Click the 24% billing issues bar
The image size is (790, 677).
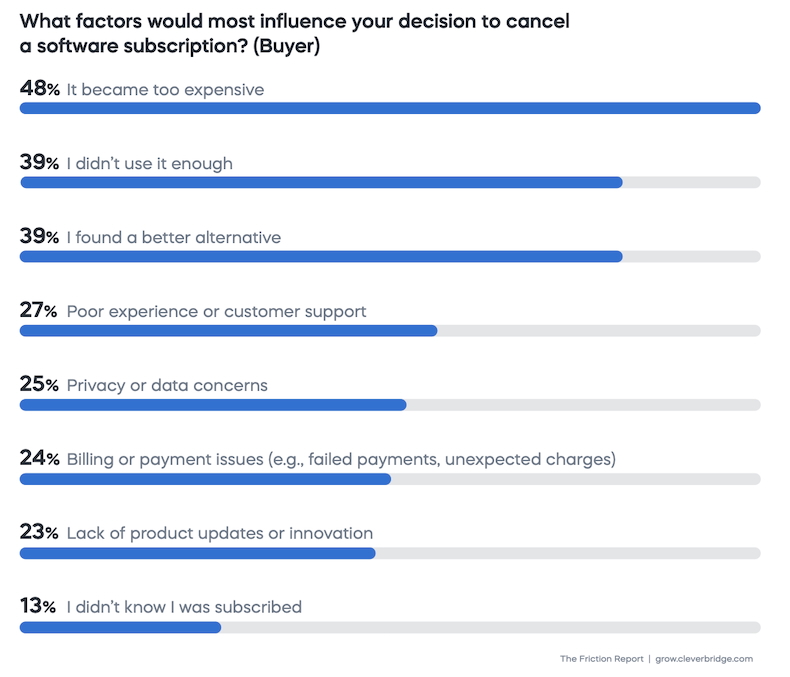pyautogui.click(x=205, y=479)
